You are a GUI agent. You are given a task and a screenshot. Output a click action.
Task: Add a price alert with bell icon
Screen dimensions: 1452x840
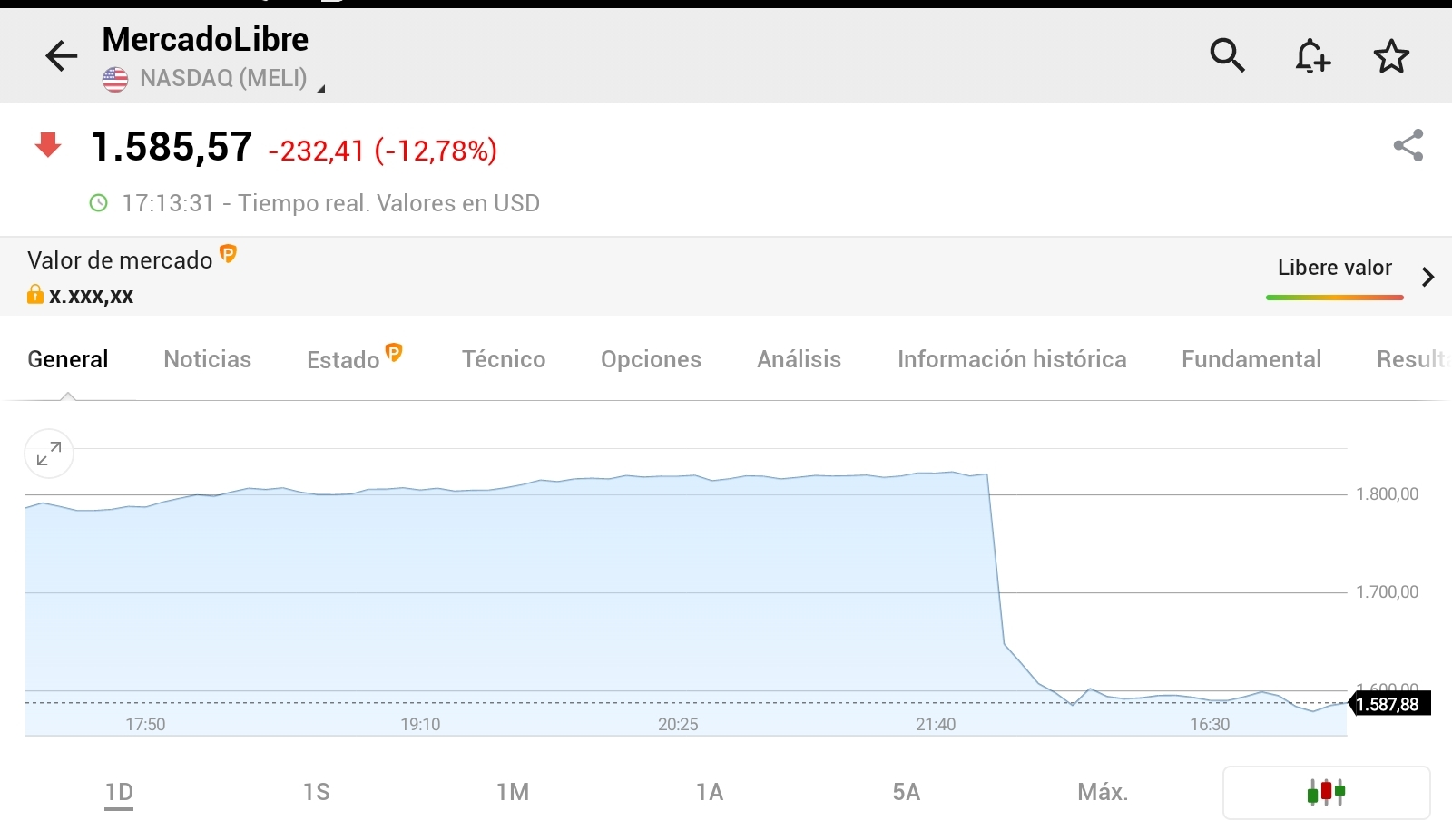pos(1311,56)
